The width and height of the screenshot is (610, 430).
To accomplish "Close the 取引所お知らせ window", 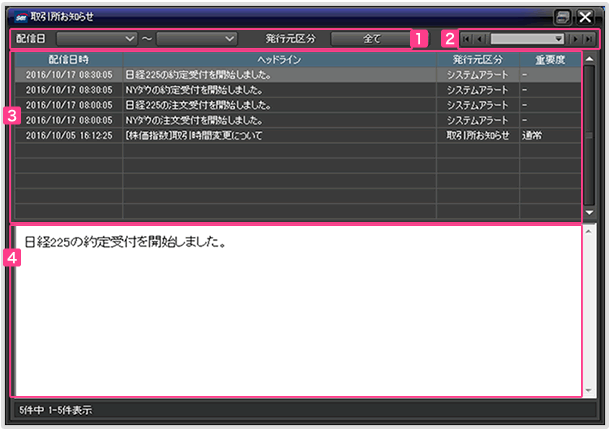I will click(585, 17).
